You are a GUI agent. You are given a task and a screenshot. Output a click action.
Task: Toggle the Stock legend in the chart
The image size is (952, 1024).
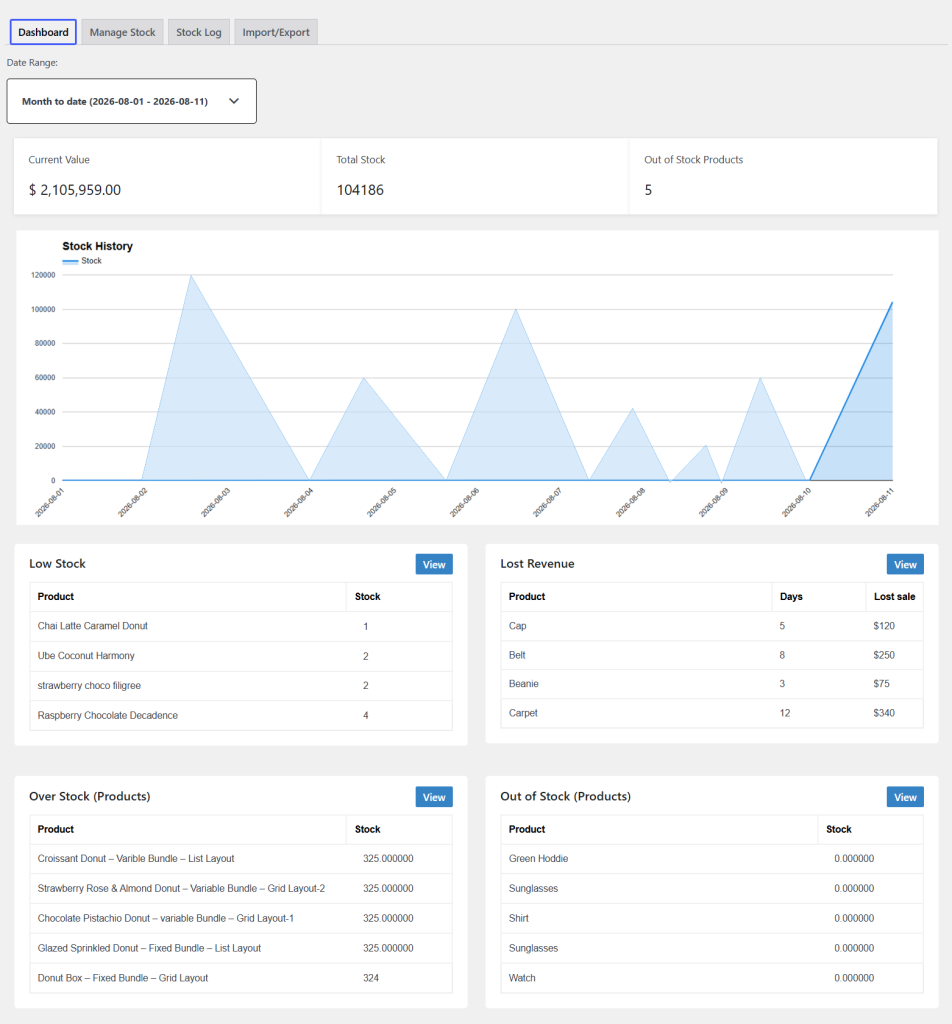click(82, 261)
